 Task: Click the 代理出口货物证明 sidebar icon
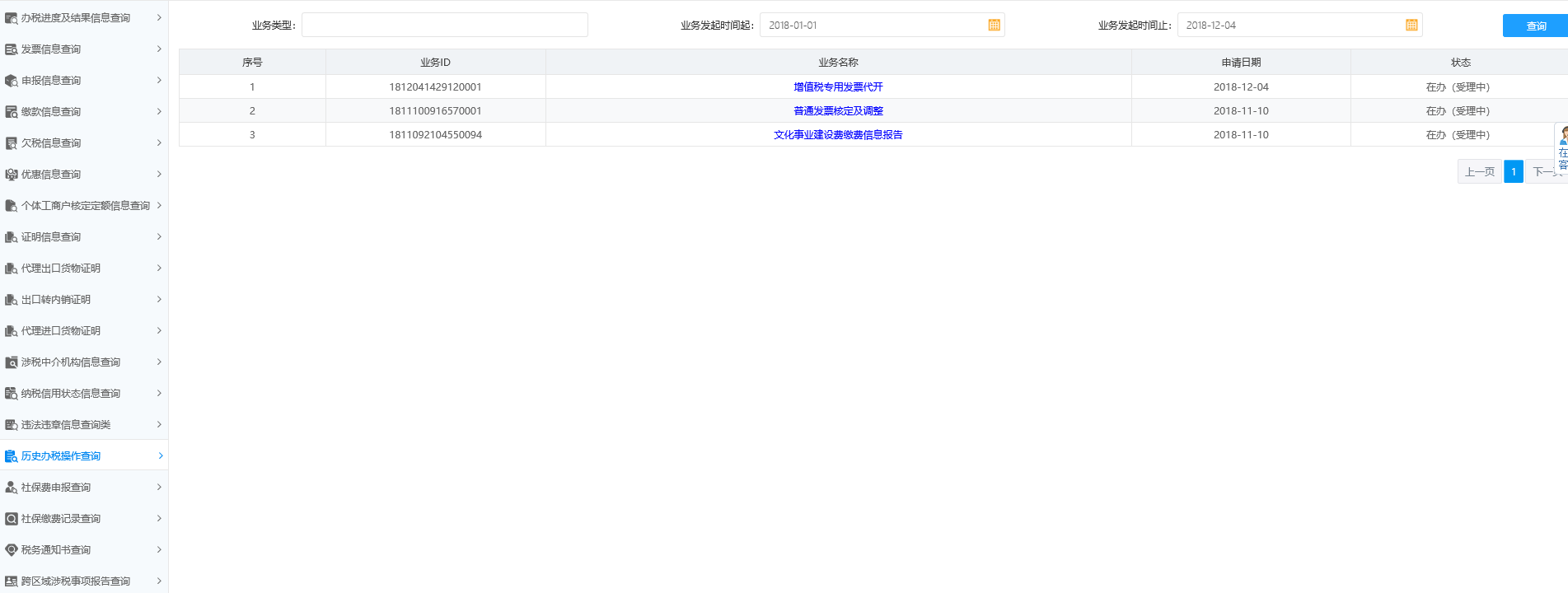tap(11, 268)
